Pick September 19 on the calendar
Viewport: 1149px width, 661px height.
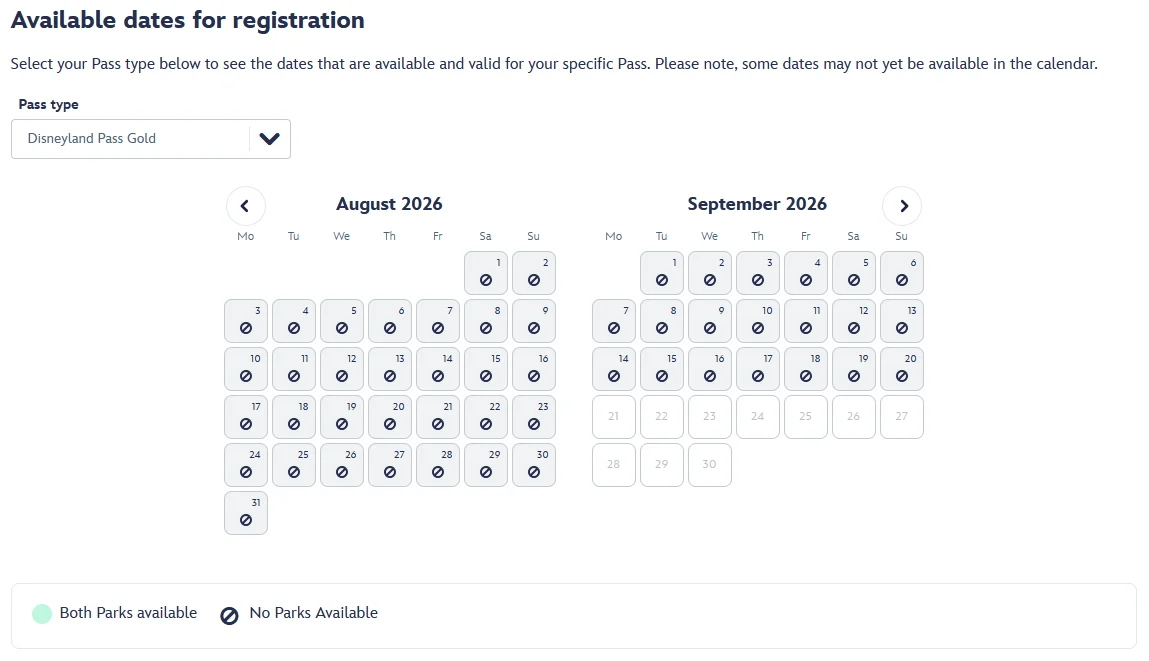pos(854,369)
